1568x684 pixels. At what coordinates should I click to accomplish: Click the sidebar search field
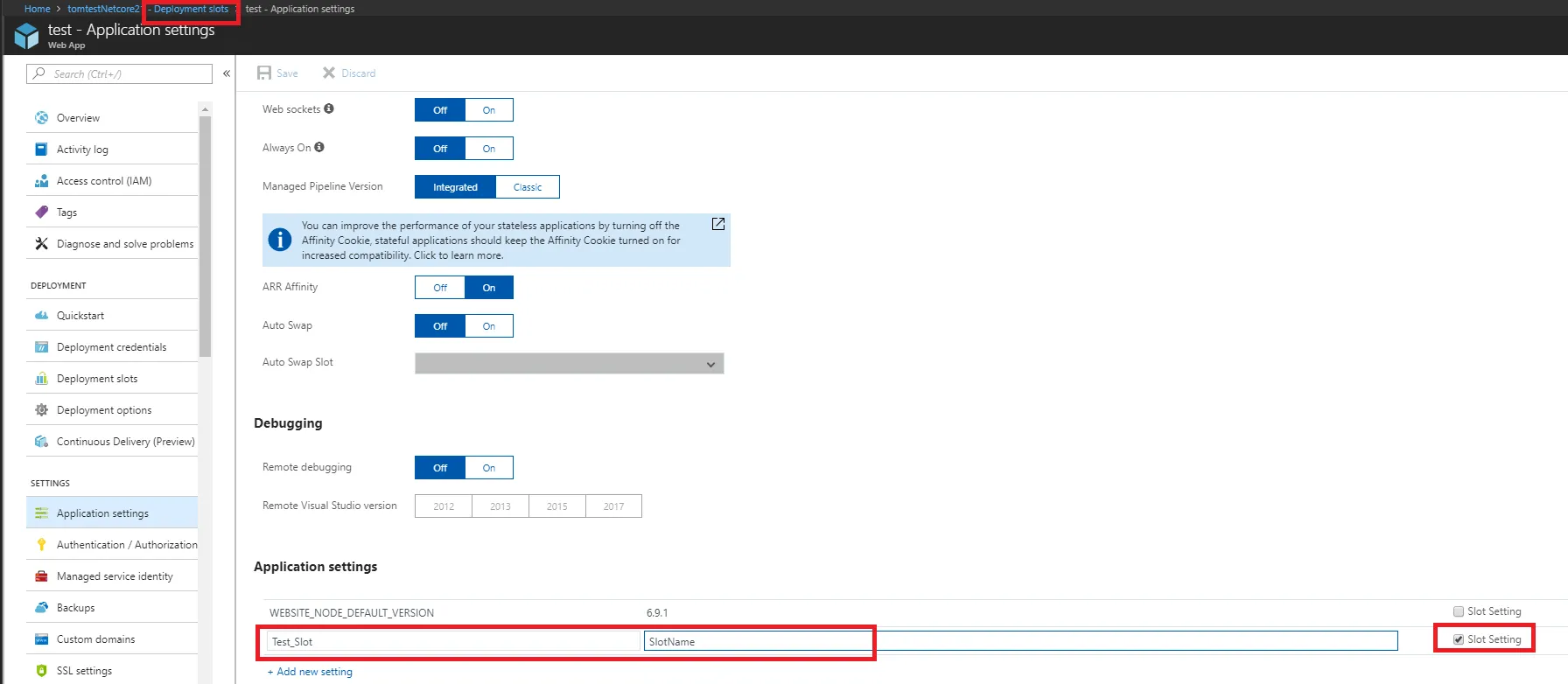(x=120, y=73)
